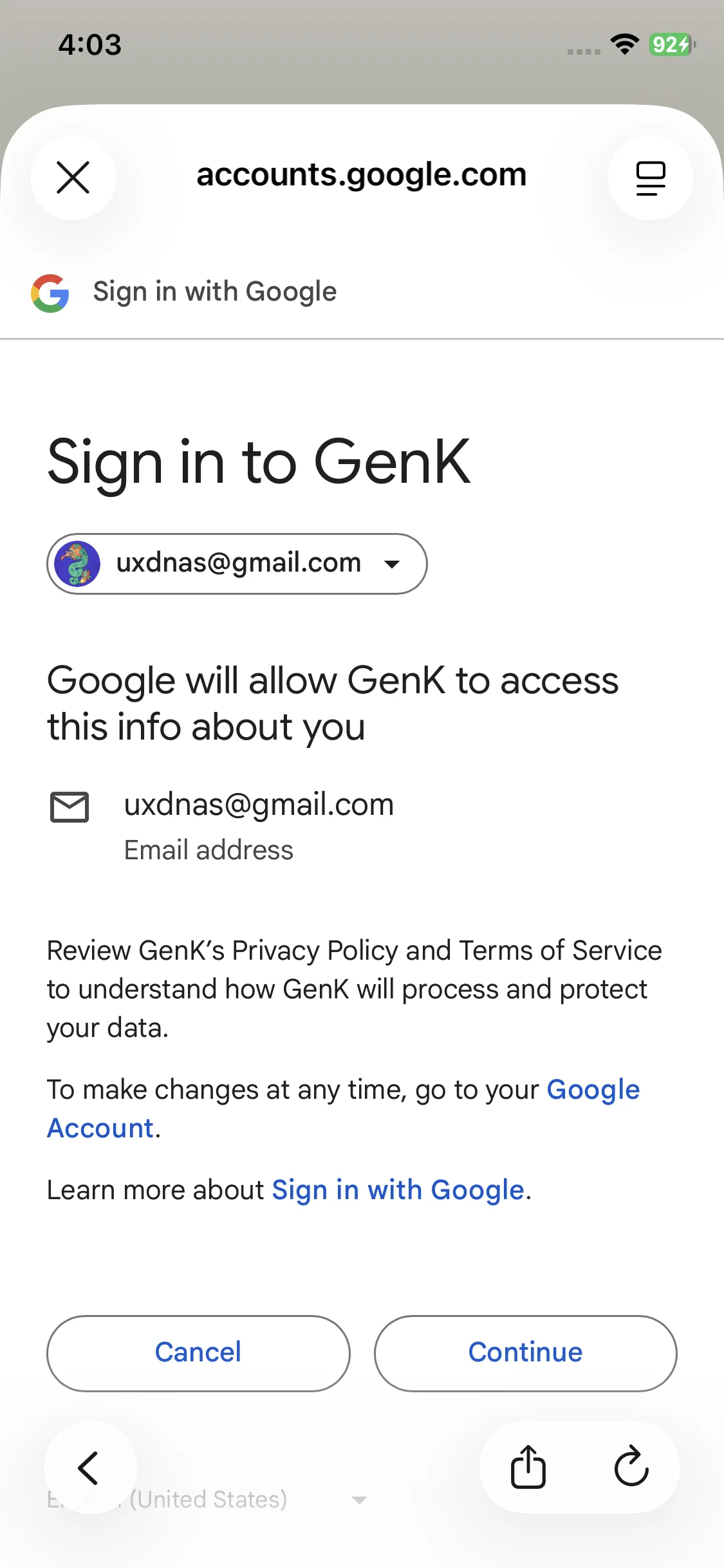Tap the uxdnas profile avatar
The image size is (724, 1568).
coord(78,564)
